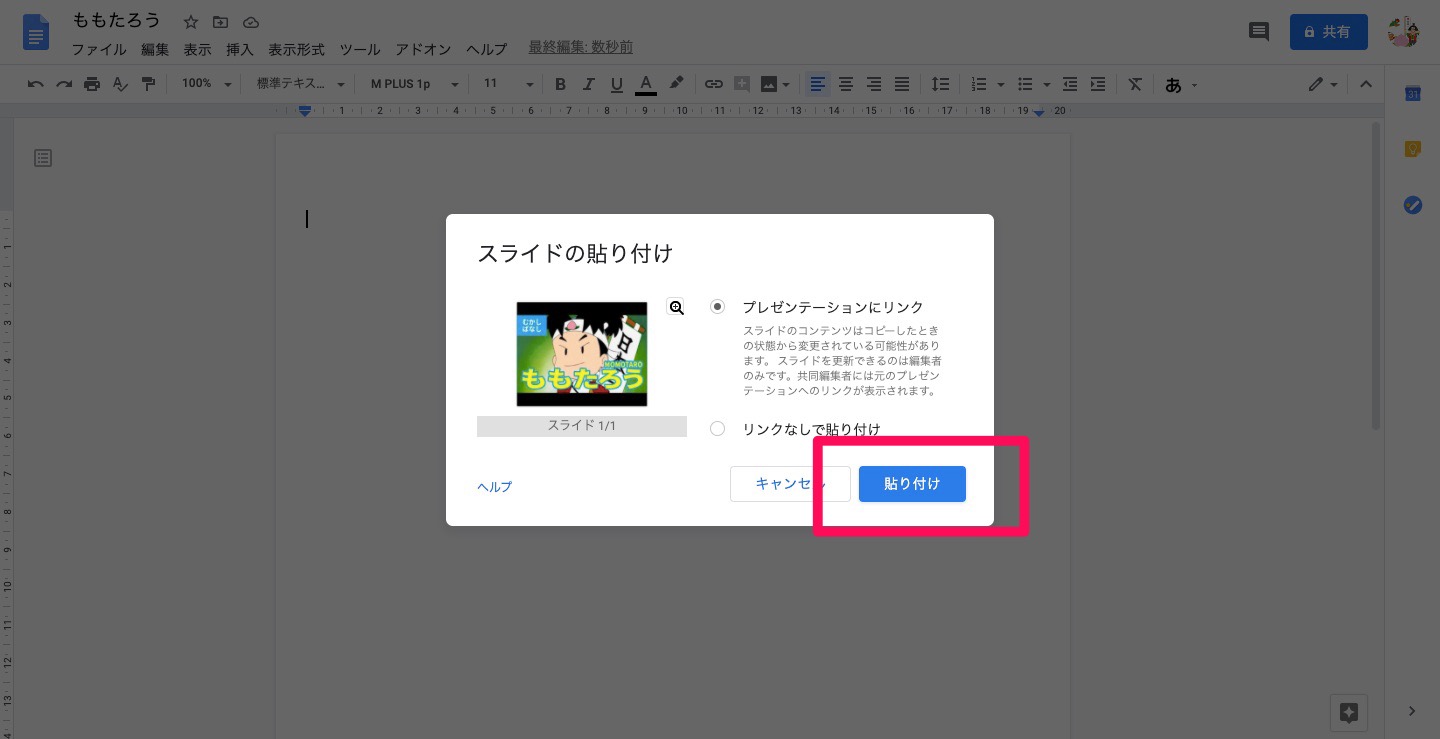Clear formatting with the Tx icon
Viewport: 1440px width, 739px height.
1135,84
